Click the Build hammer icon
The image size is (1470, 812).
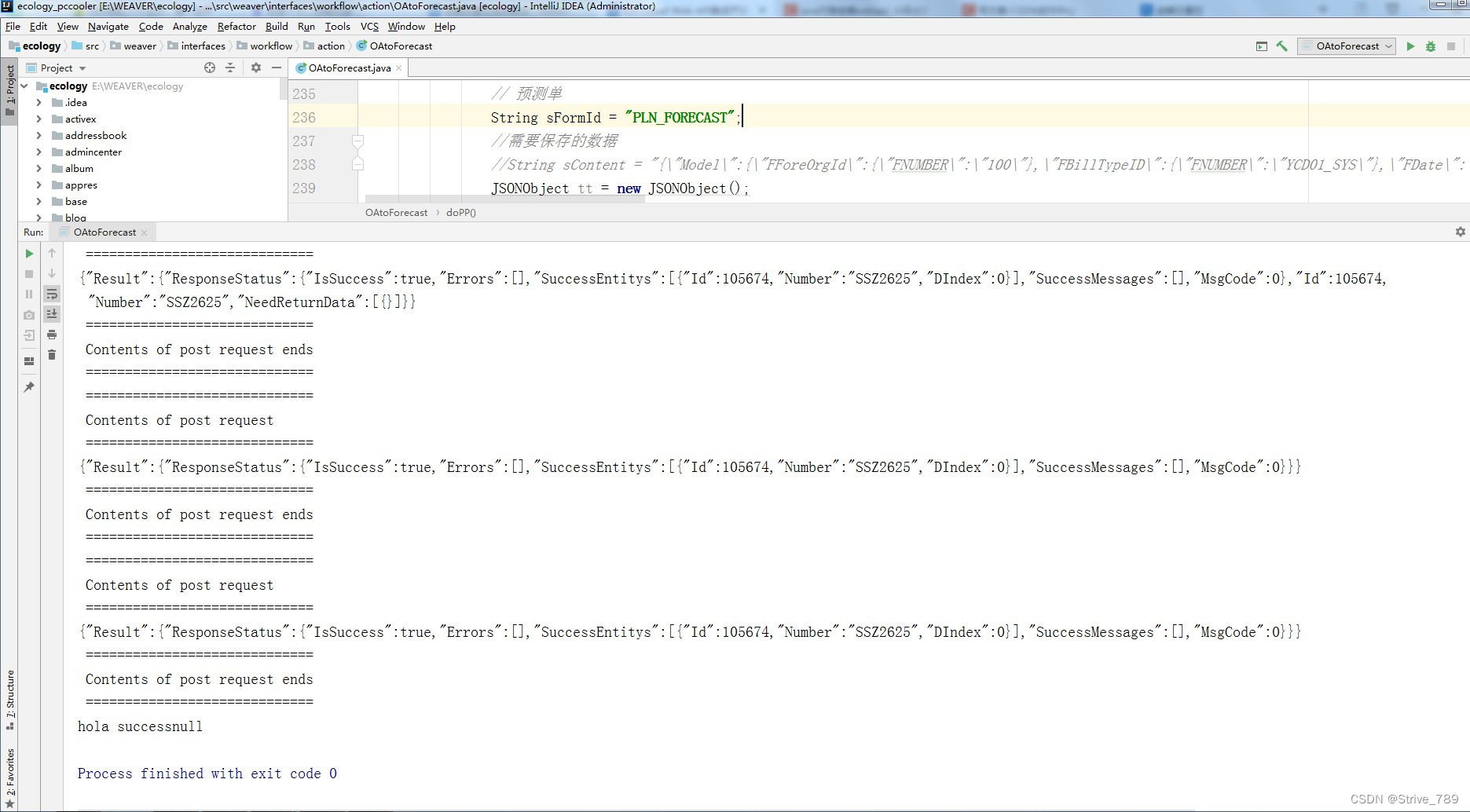pos(1282,46)
